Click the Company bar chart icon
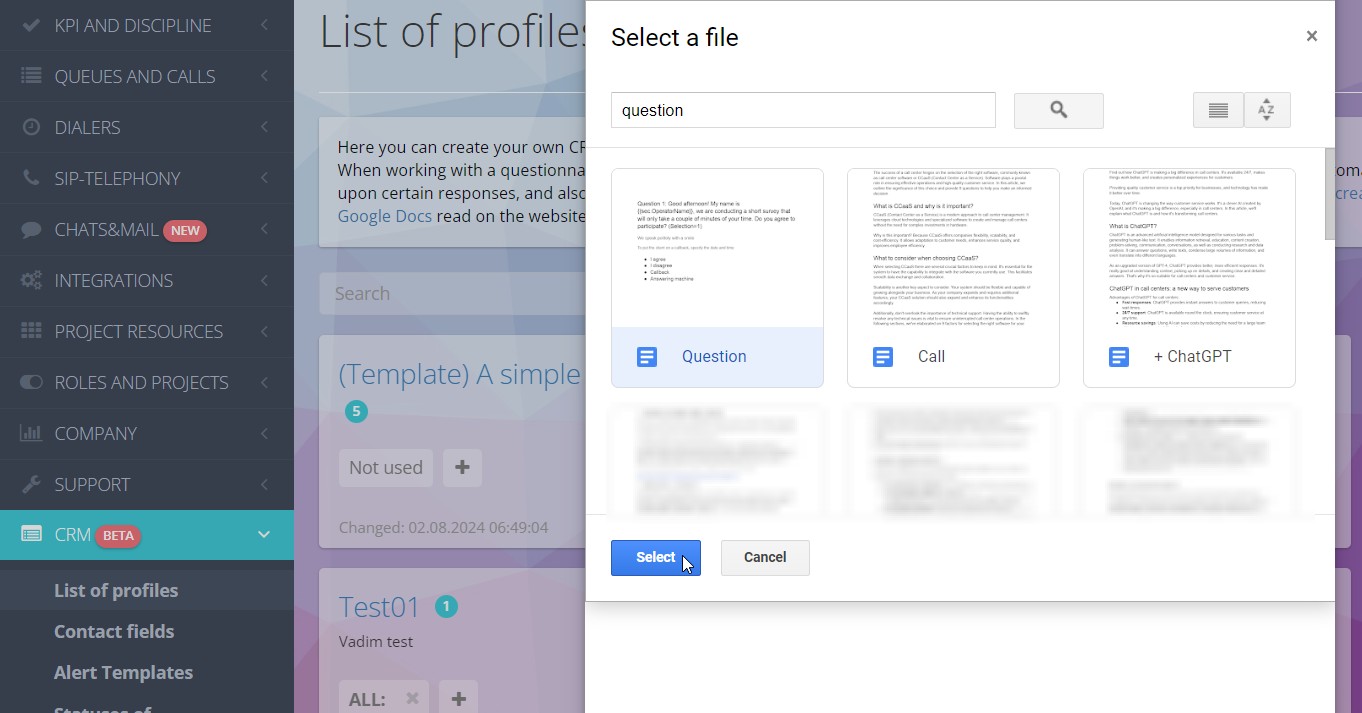 tap(31, 433)
